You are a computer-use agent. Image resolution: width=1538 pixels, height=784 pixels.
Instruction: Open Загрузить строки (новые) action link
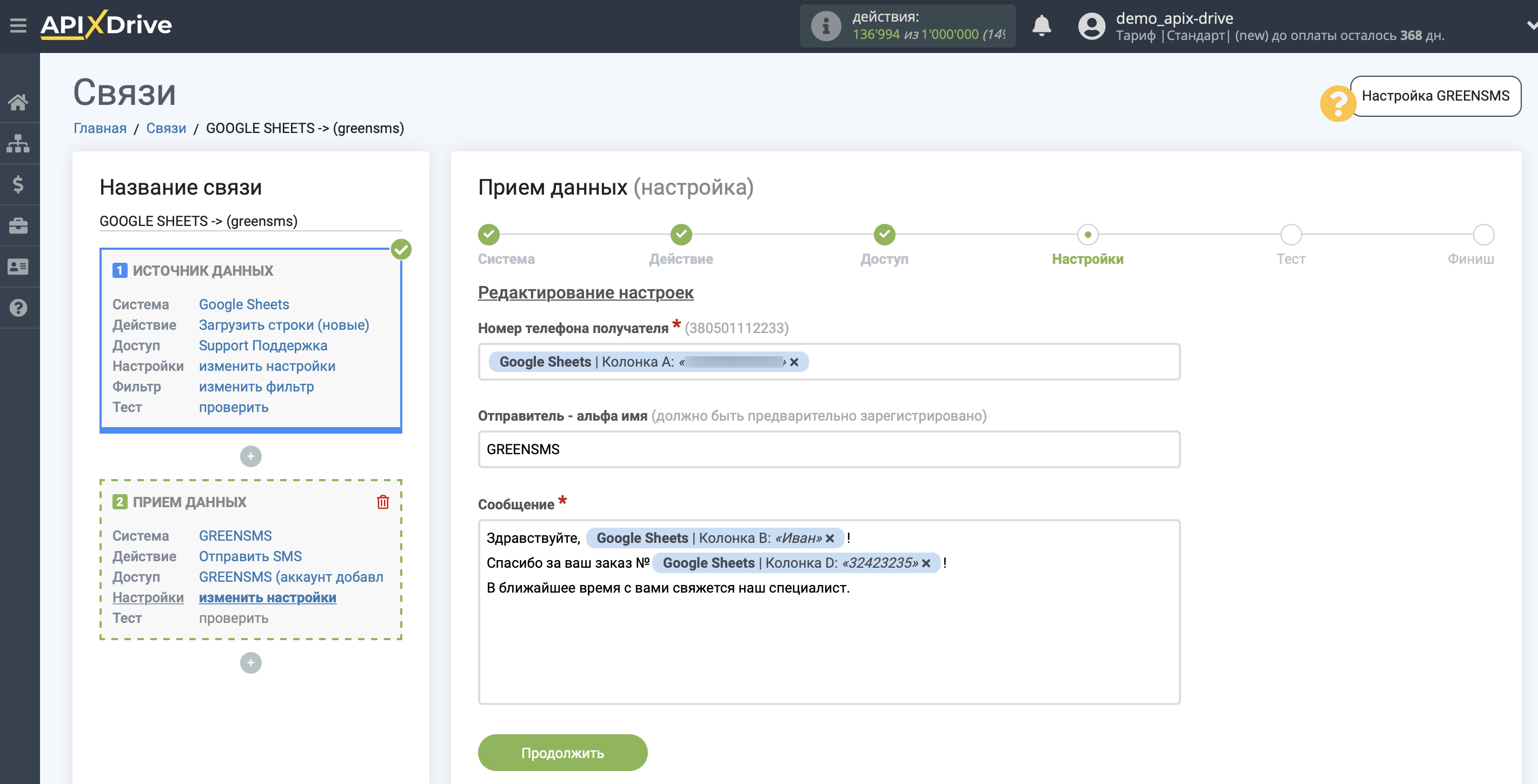pyautogui.click(x=283, y=325)
